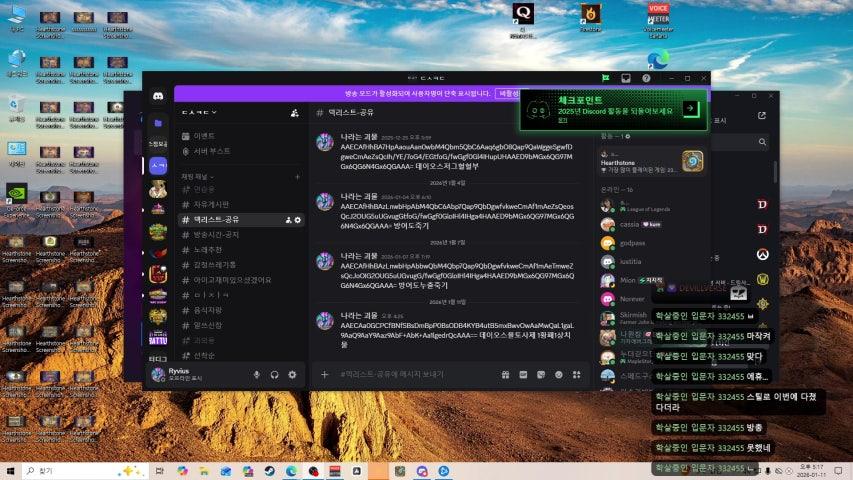
Task: Open the Discord inbox icon in title bar
Action: (x=626, y=78)
